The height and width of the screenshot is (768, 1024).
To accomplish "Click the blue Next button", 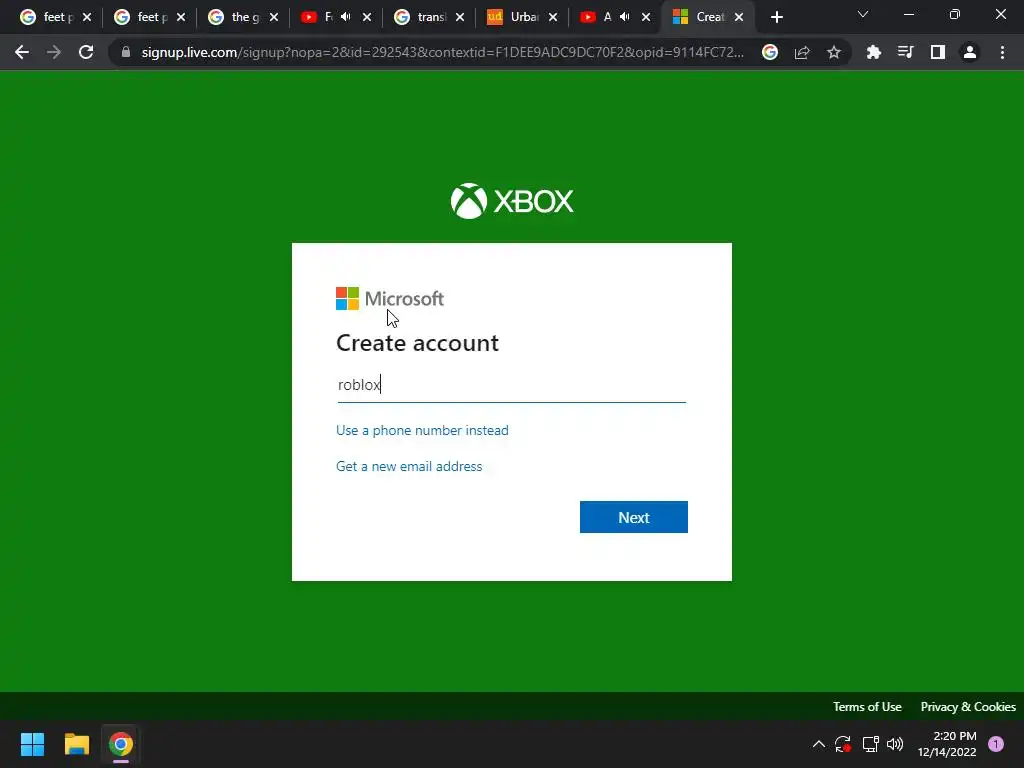I will pos(633,517).
